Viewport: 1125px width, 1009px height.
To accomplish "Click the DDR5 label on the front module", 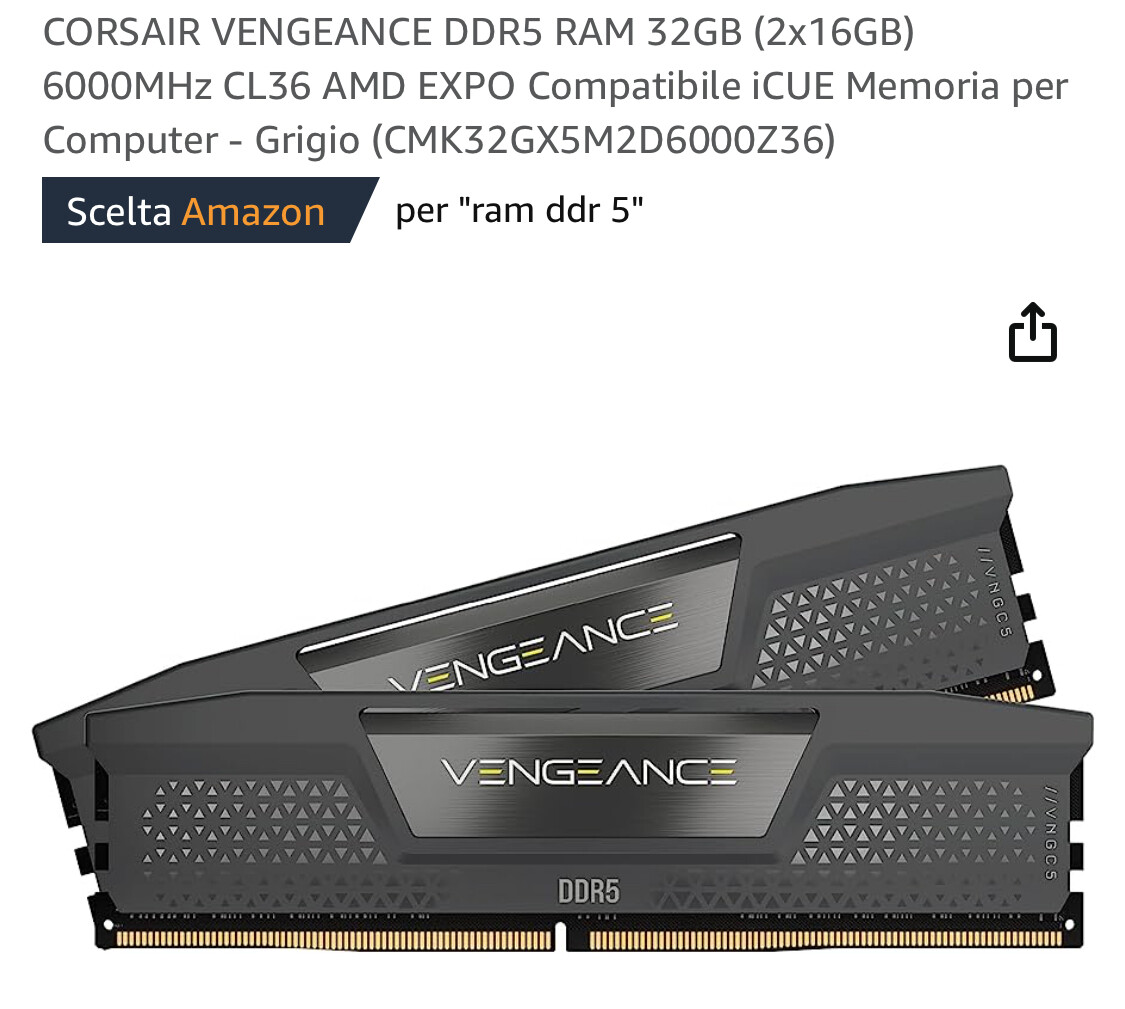I will 588,891.
